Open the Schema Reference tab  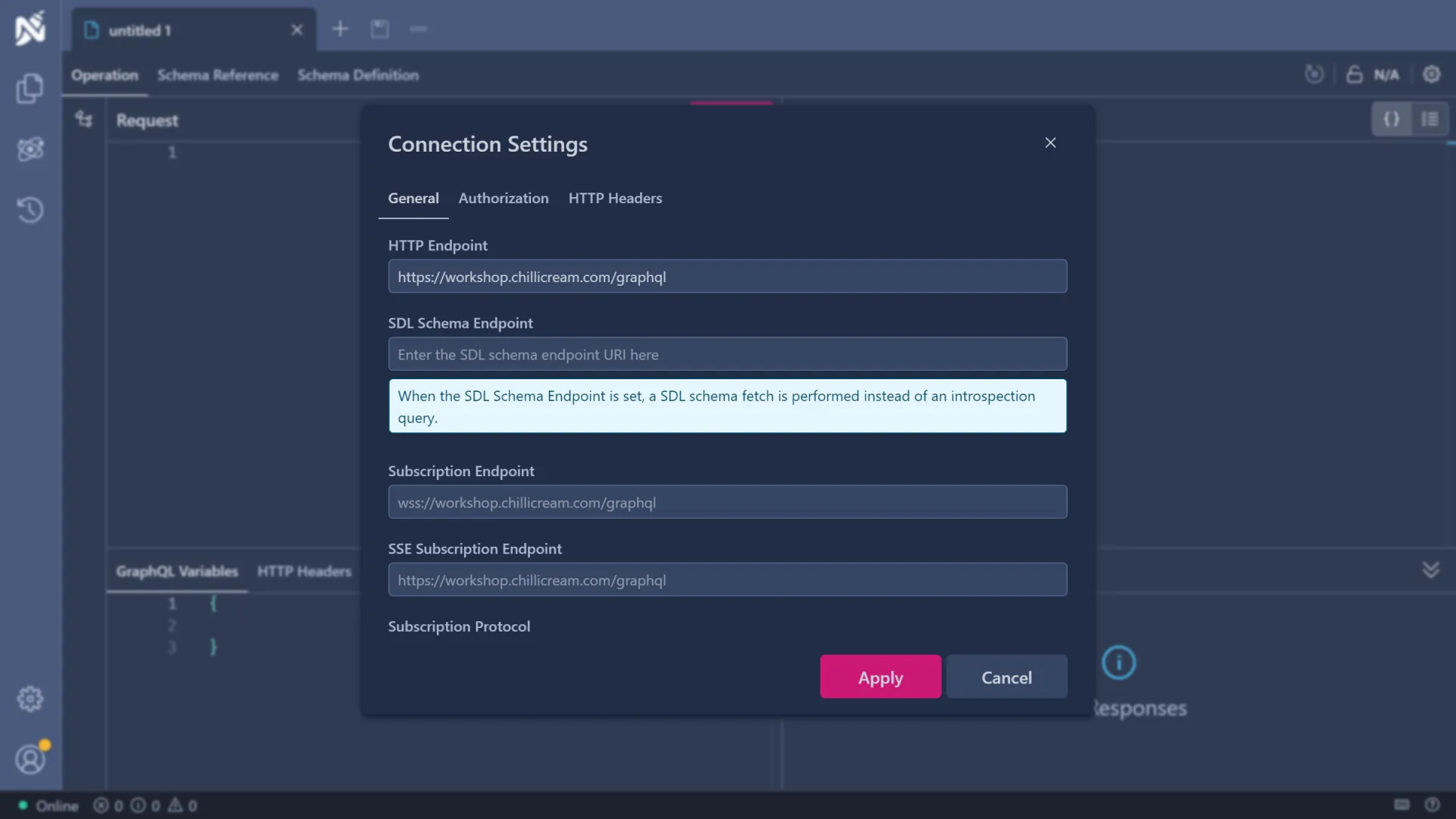[x=218, y=75]
